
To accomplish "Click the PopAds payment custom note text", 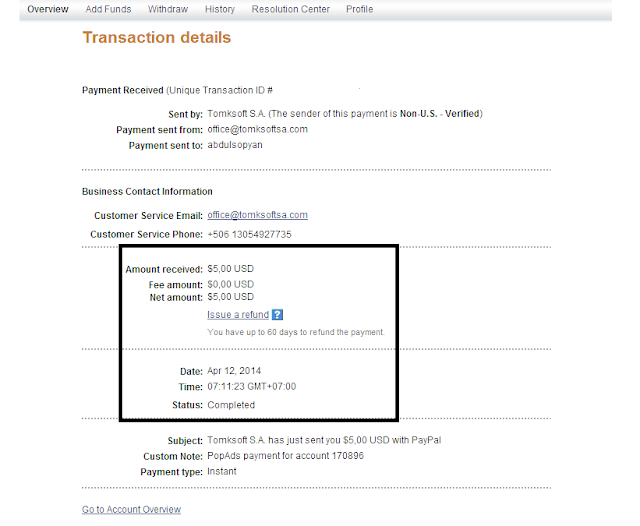I will pyautogui.click(x=285, y=456).
